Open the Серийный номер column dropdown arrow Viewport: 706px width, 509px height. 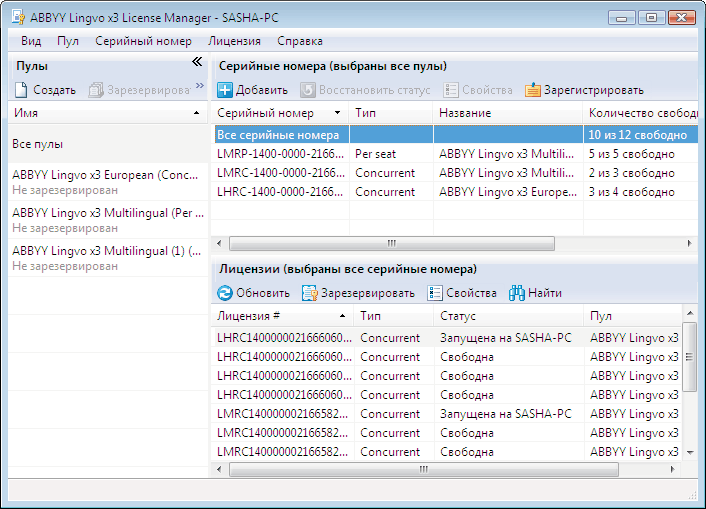337,114
